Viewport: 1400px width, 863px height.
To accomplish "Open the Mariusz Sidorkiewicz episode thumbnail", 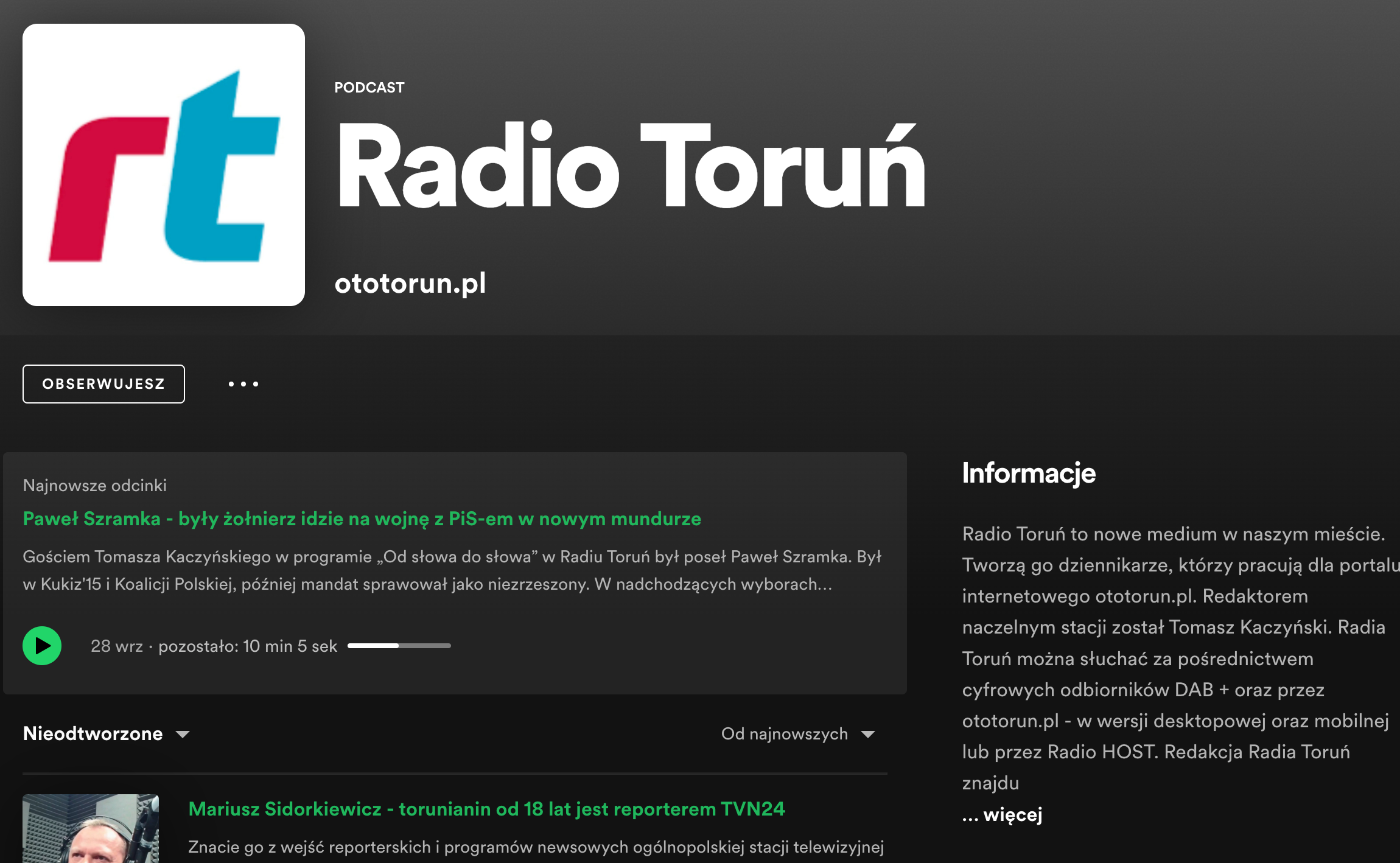I will point(91,828).
